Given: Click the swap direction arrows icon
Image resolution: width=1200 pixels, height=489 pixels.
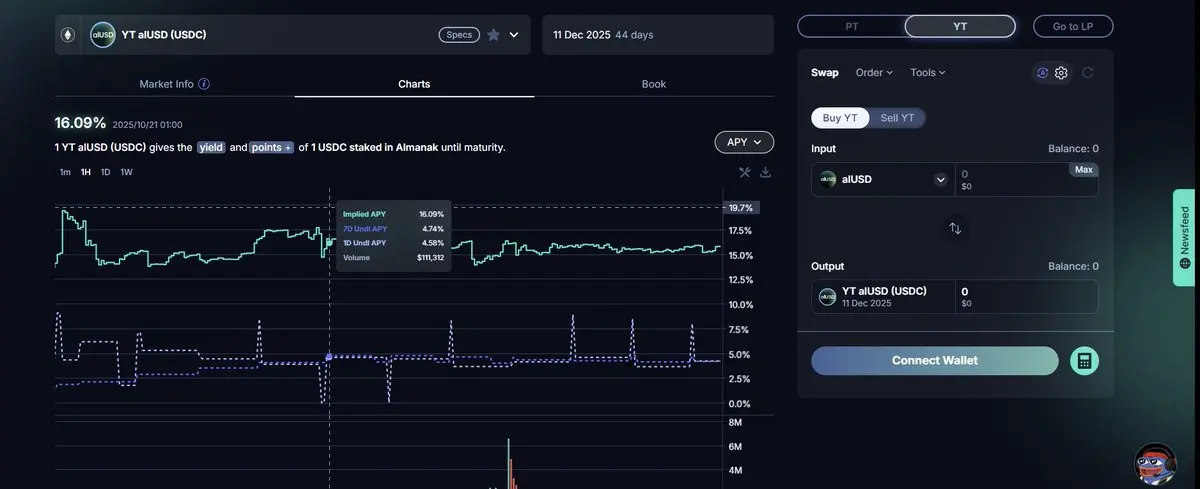Looking at the screenshot, I should [955, 229].
